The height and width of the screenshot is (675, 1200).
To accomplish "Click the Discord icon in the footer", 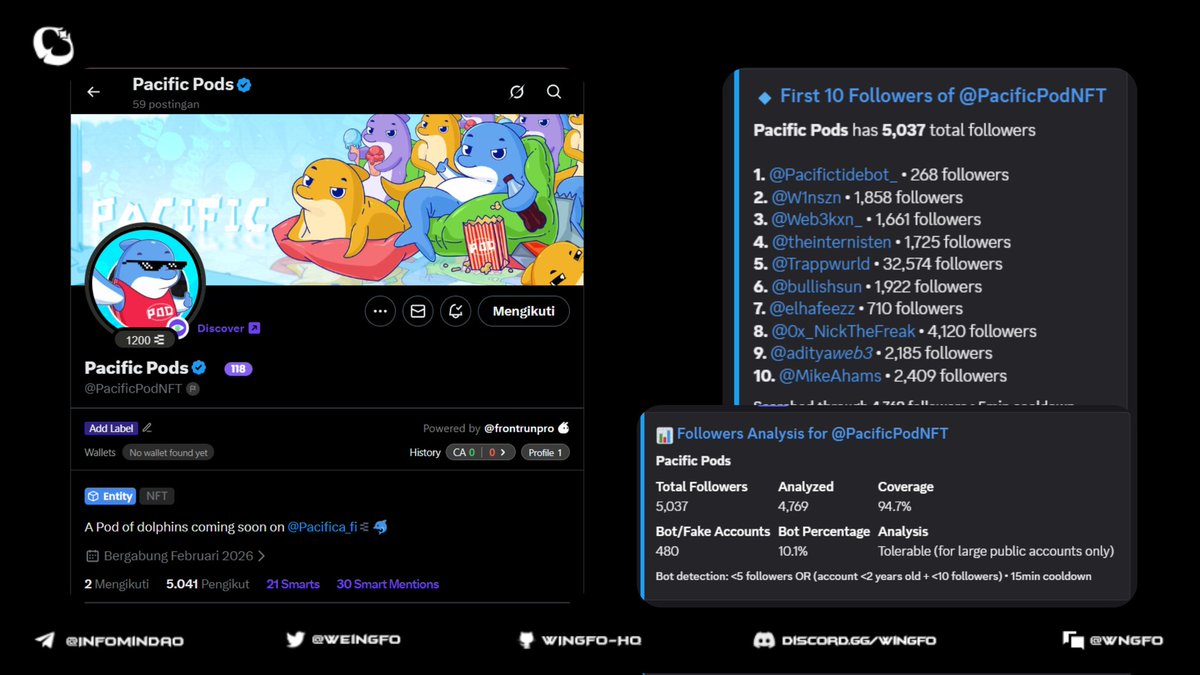I will tap(765, 640).
